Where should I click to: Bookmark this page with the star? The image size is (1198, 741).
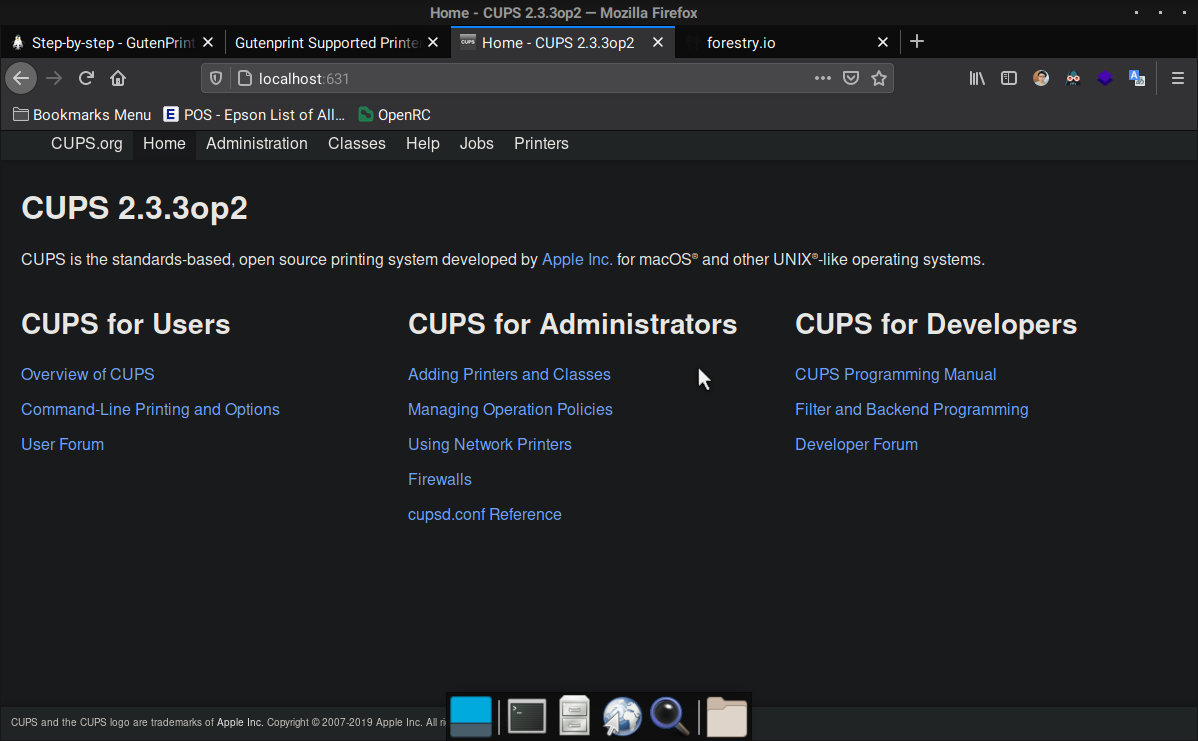[879, 78]
